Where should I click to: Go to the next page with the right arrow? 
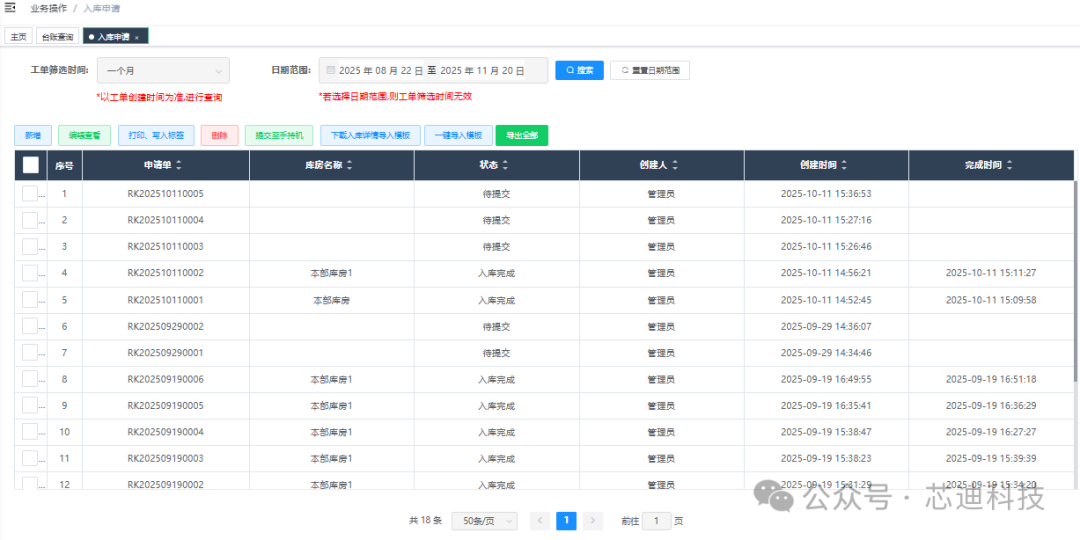click(592, 521)
